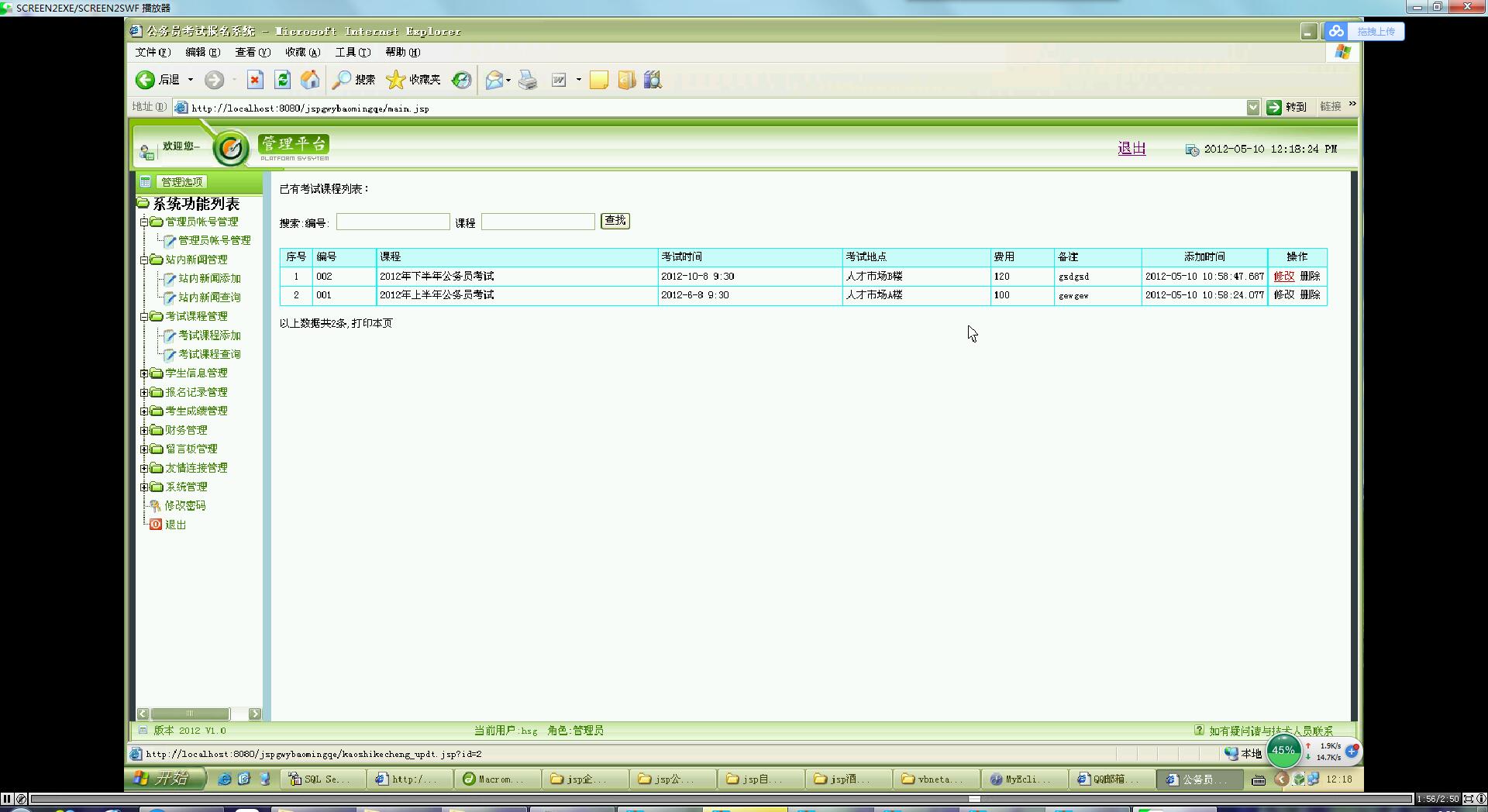Screen dimensions: 1488x812
Task: Click the IE Forward arrow icon
Action: (x=214, y=80)
